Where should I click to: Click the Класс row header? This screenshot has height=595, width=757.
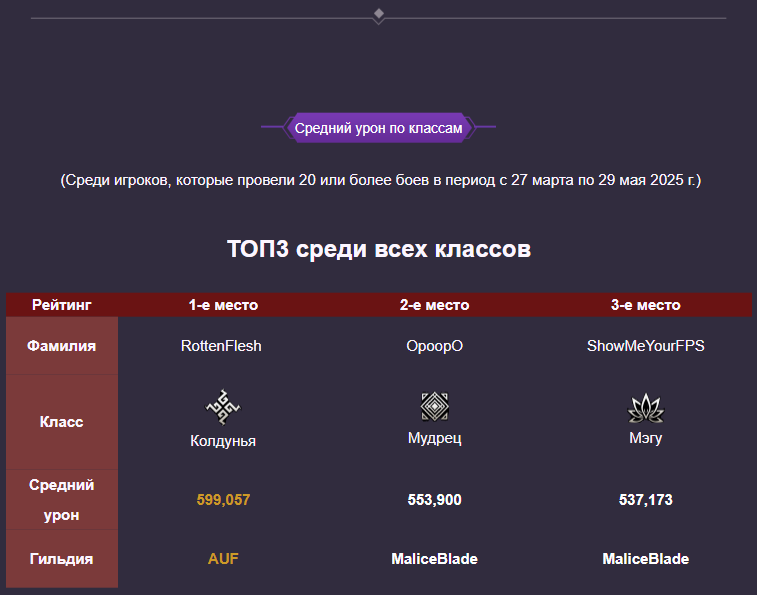tap(62, 422)
